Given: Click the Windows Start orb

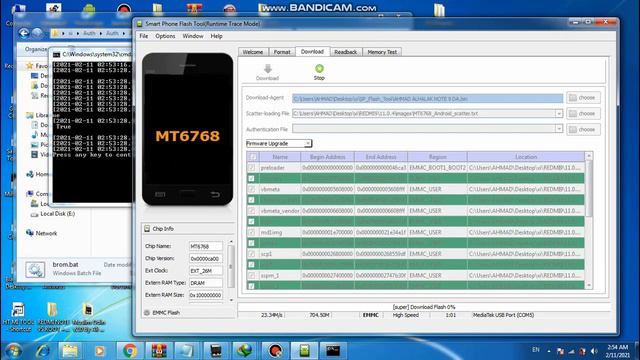Looking at the screenshot, I should 13,351.
